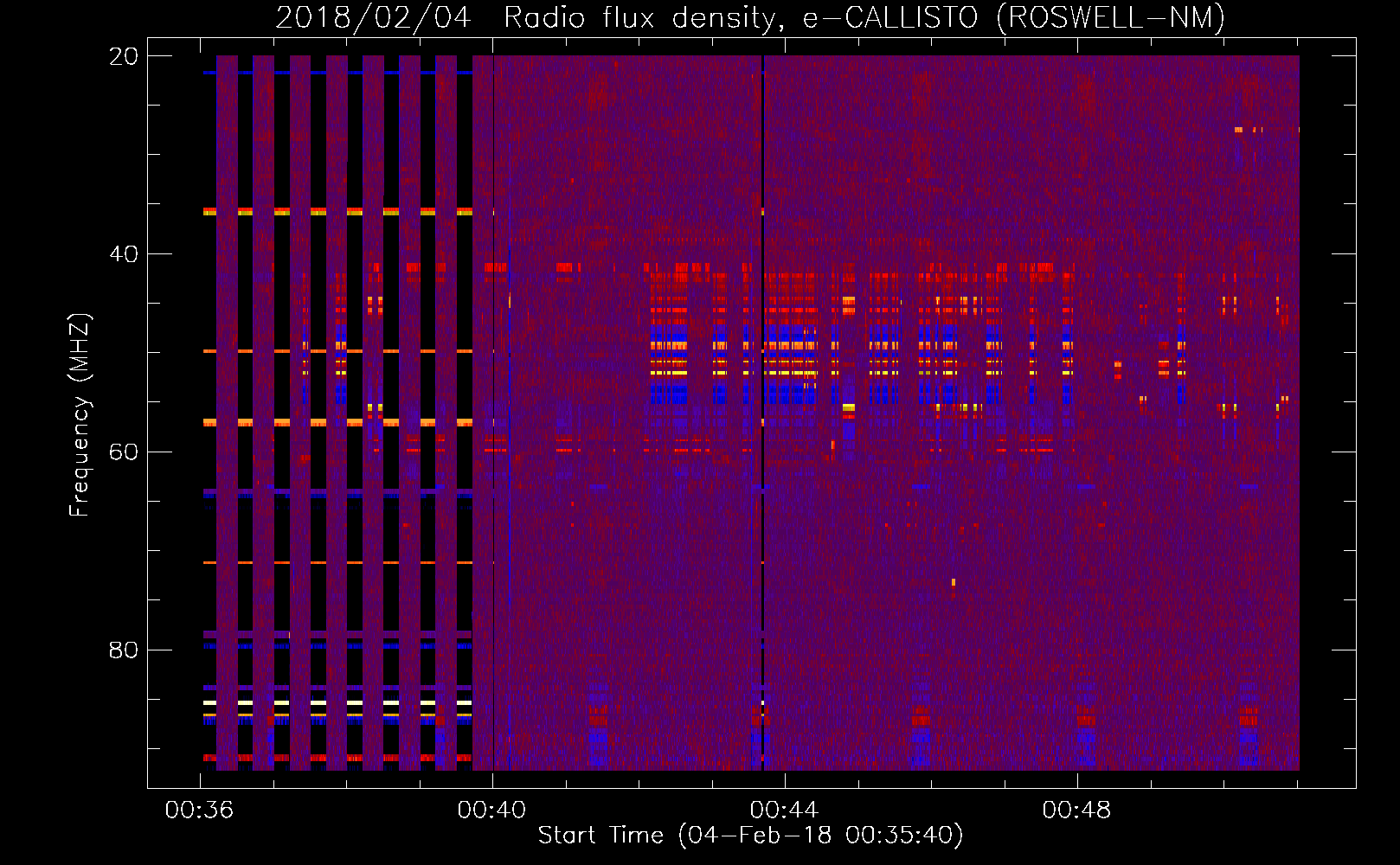
Task: Click the frequency tick label '80'
Action: tap(124, 650)
